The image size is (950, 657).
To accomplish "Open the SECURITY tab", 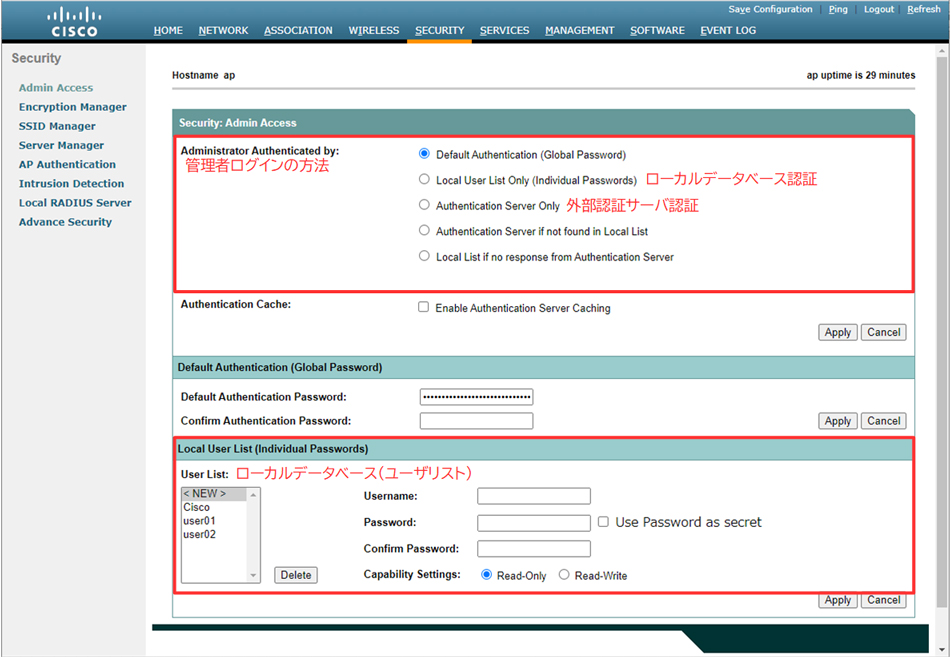I will click(x=439, y=31).
